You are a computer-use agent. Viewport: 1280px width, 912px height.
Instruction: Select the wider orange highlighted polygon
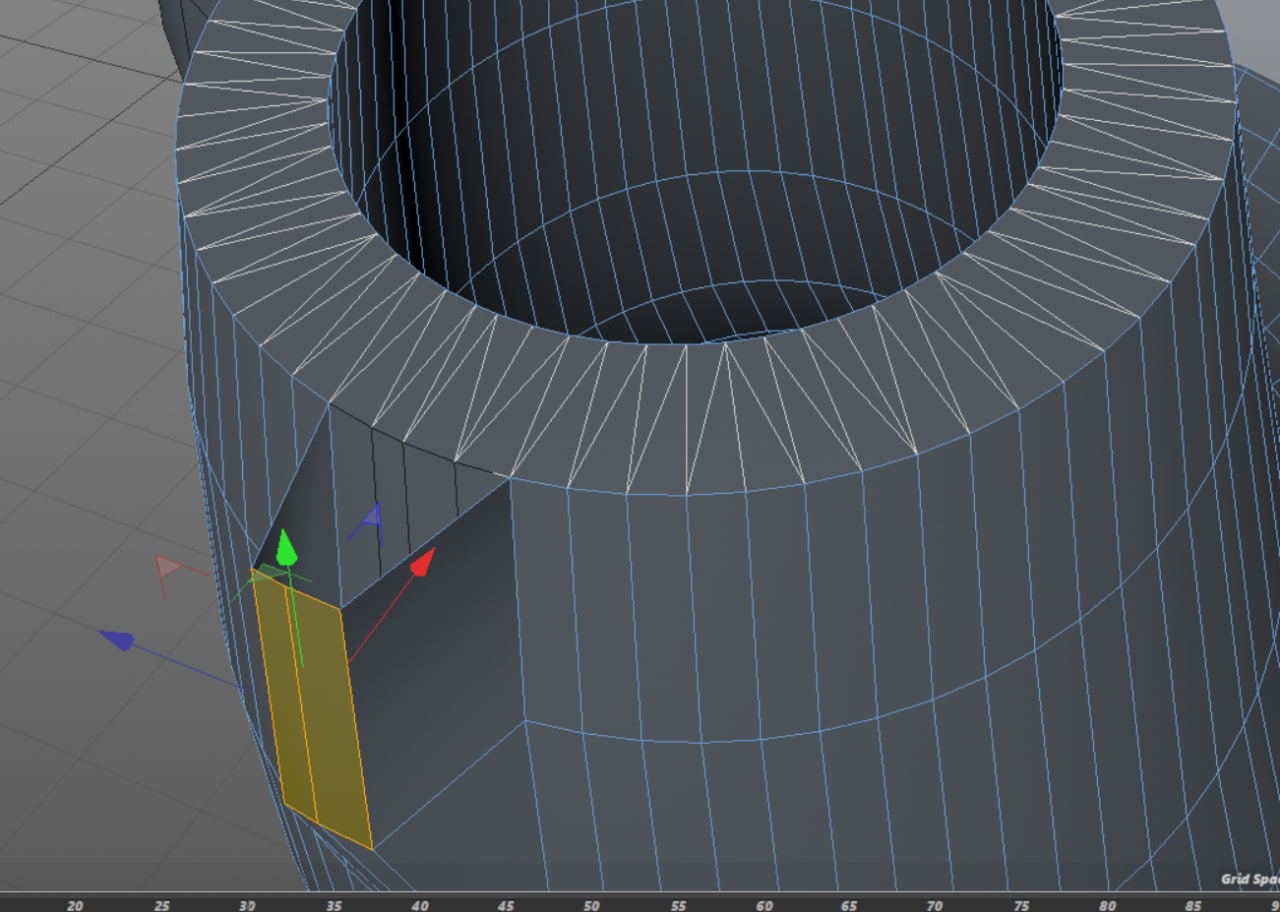point(329,715)
